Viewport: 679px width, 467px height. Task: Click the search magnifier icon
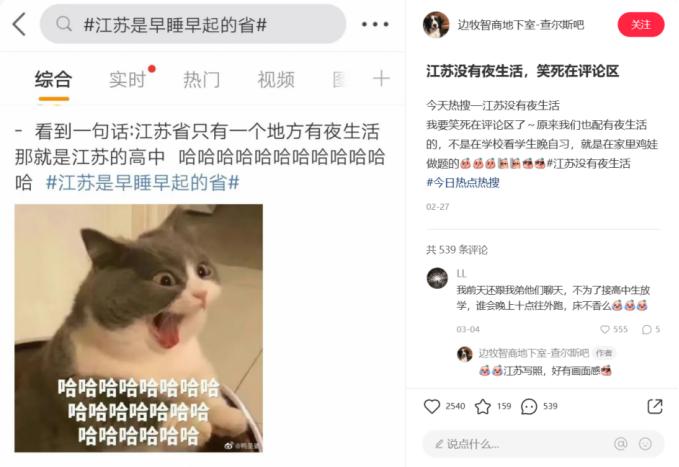(x=64, y=24)
